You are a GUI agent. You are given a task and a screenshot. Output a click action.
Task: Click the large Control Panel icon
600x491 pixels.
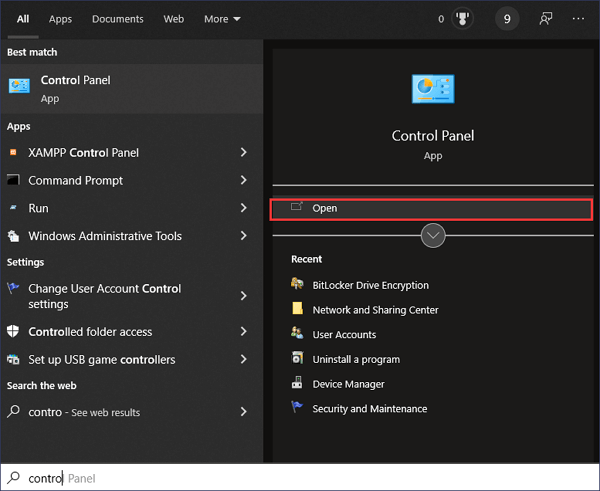[433, 90]
